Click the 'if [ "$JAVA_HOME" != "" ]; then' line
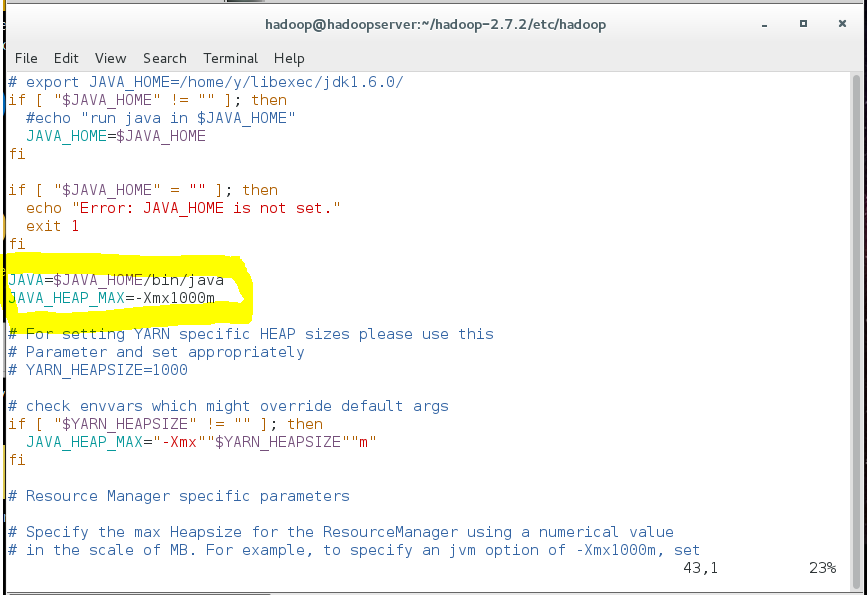This screenshot has height=595, width=867. pos(148,100)
